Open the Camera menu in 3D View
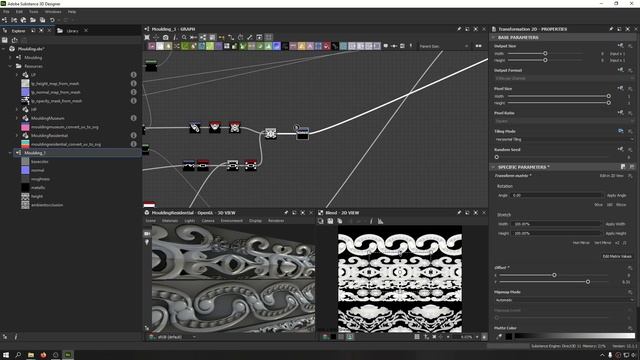This screenshot has width=640, height=360. pyautogui.click(x=208, y=221)
